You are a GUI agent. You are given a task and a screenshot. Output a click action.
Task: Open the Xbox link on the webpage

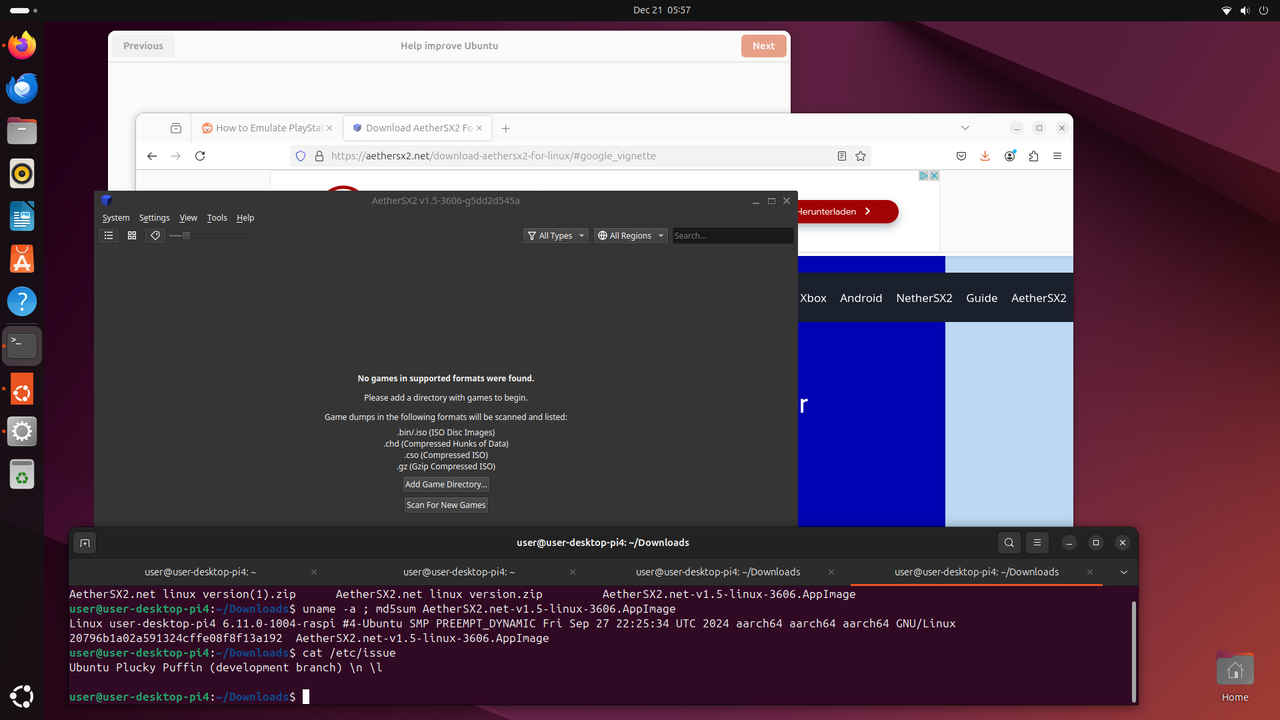click(813, 298)
